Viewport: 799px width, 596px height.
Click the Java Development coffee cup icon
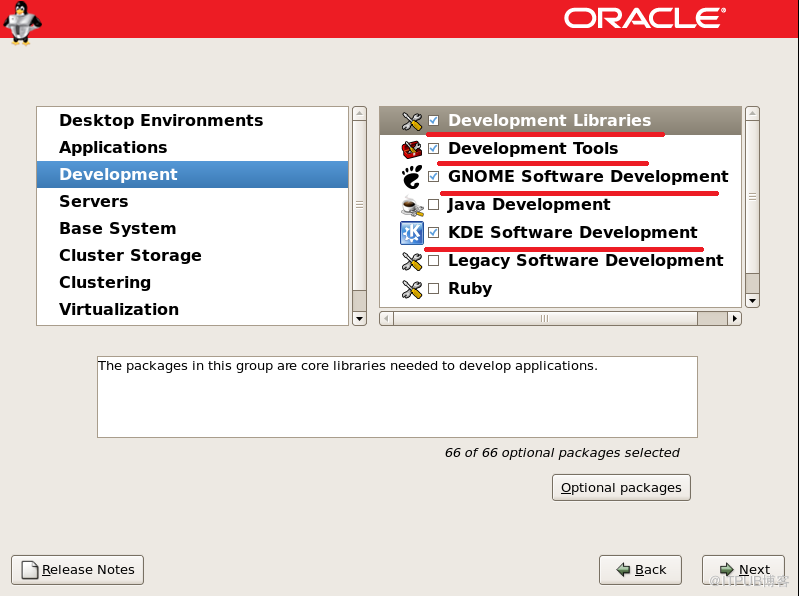pyautogui.click(x=412, y=205)
